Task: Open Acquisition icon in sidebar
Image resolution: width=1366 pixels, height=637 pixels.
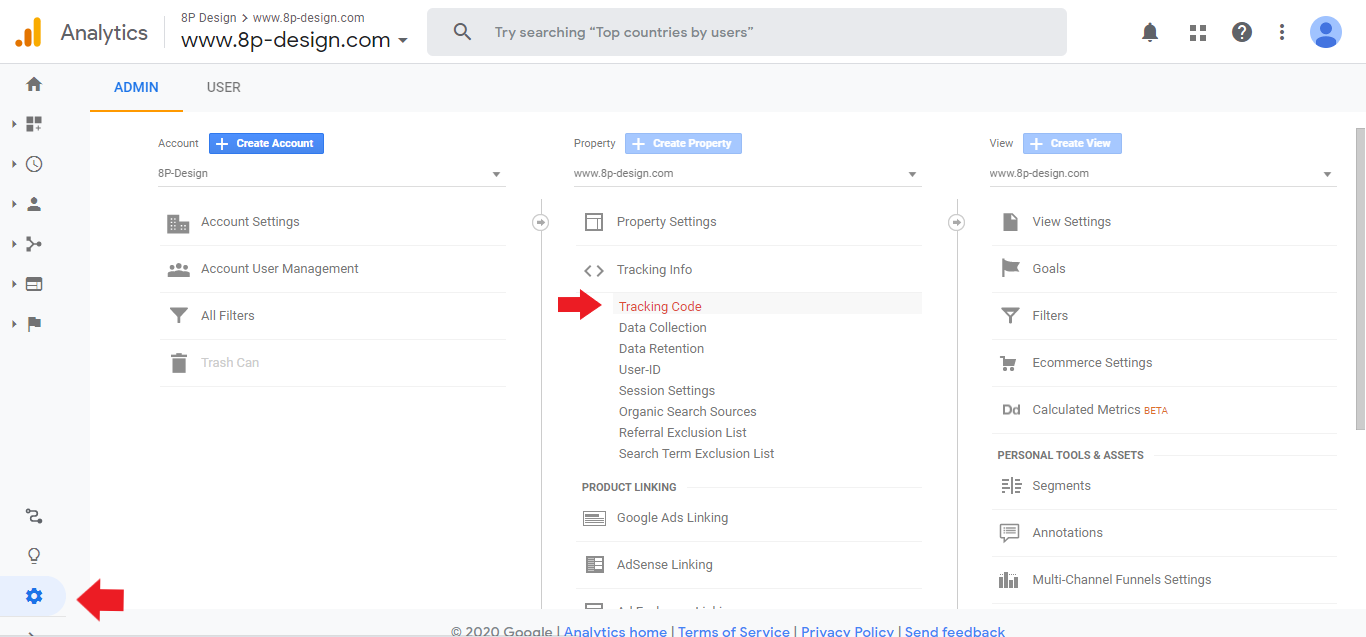Action: tap(34, 244)
